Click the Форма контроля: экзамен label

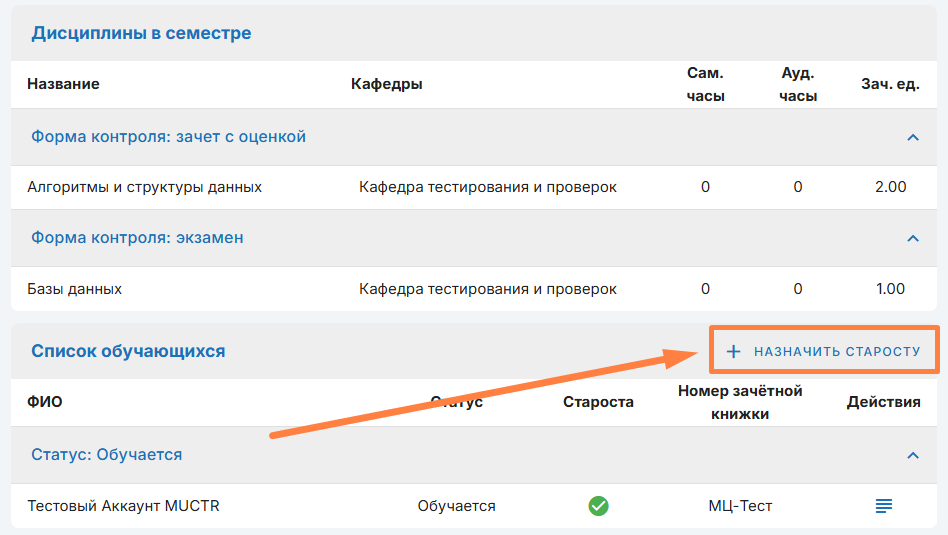pyautogui.click(x=137, y=238)
